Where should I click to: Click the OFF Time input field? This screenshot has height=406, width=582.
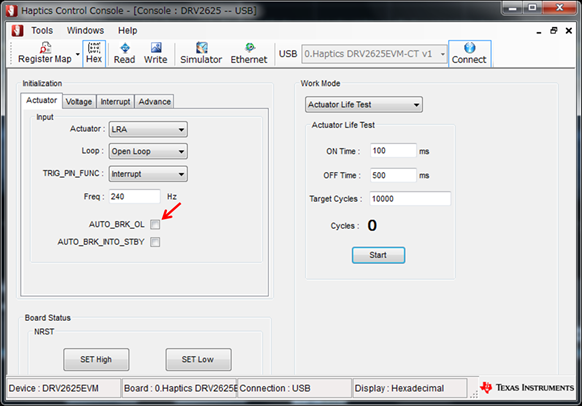pyautogui.click(x=393, y=175)
